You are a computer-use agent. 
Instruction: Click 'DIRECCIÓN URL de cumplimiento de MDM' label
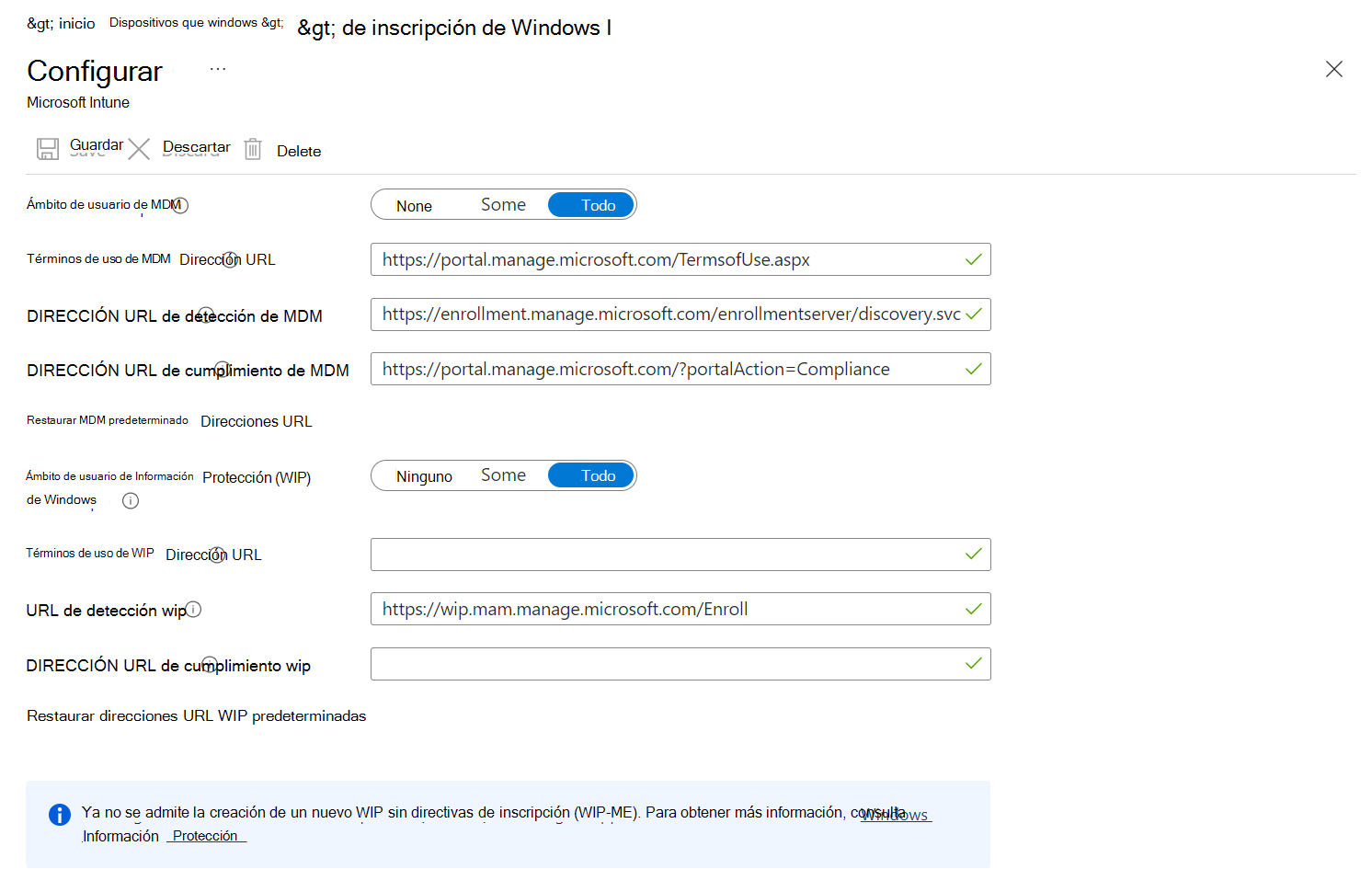[188, 371]
